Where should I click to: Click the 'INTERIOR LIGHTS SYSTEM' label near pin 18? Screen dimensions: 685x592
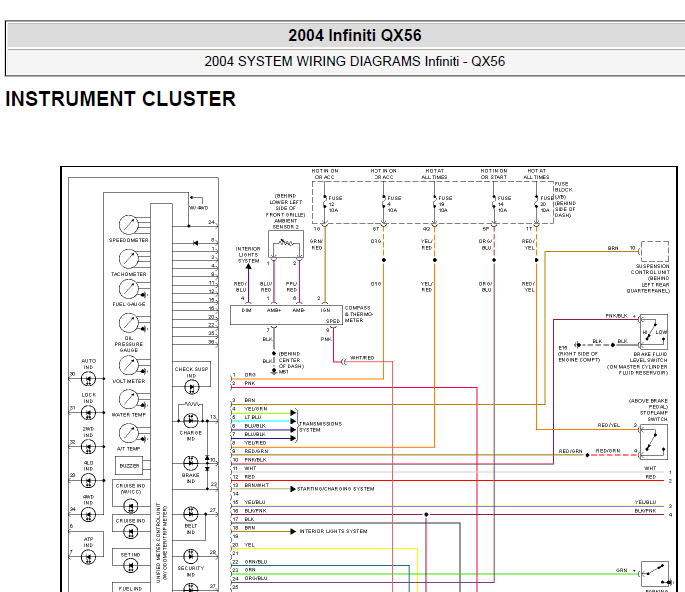333,531
